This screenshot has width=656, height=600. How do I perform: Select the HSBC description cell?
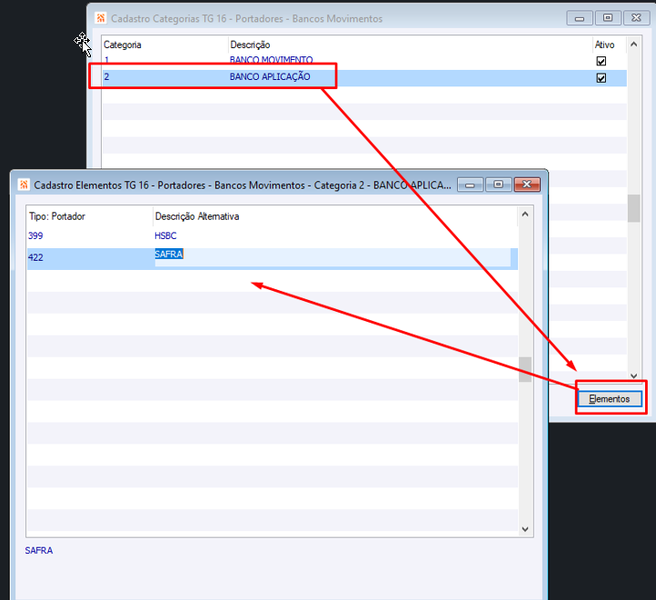coord(166,236)
